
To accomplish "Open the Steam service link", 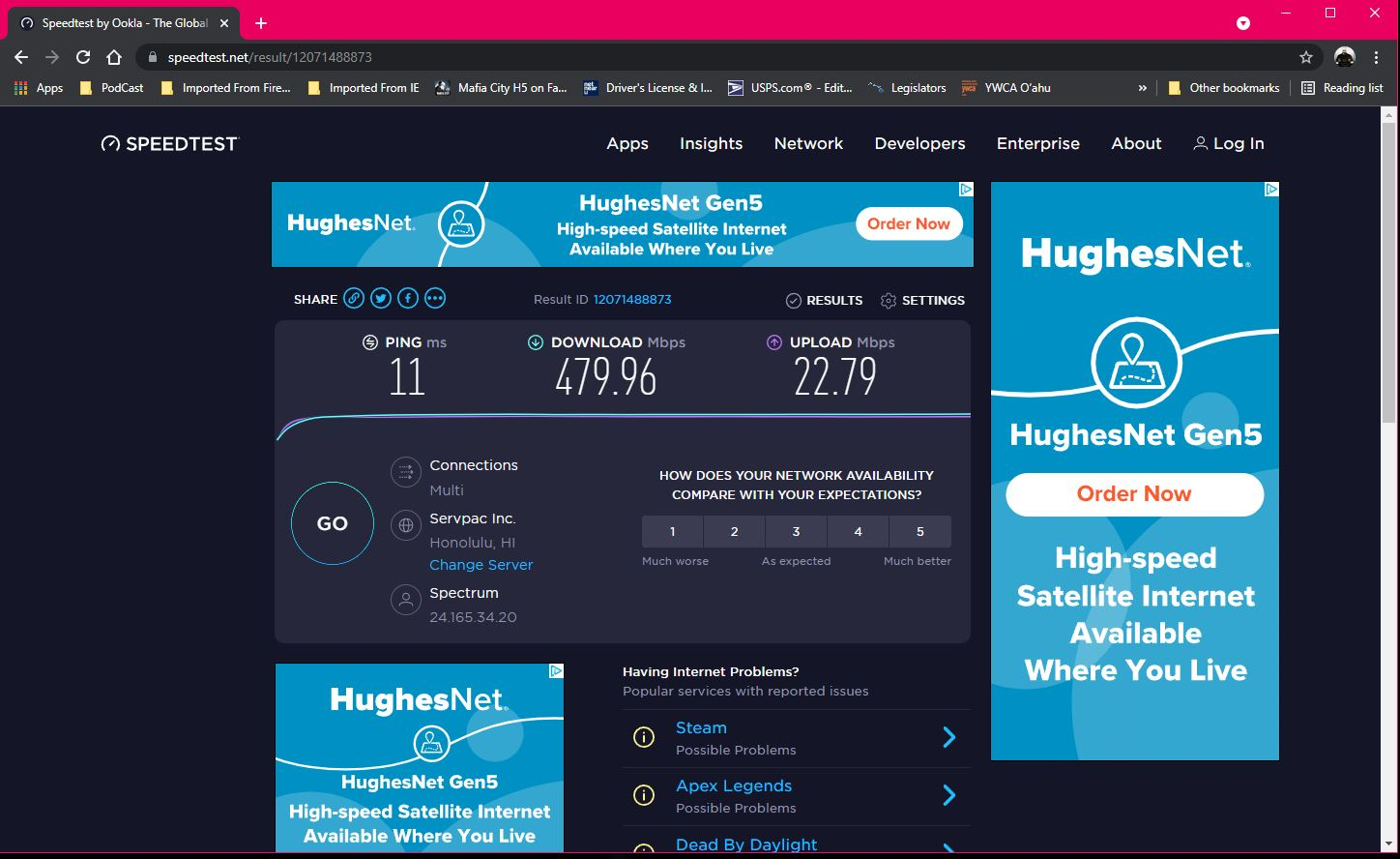I will coord(701,728).
